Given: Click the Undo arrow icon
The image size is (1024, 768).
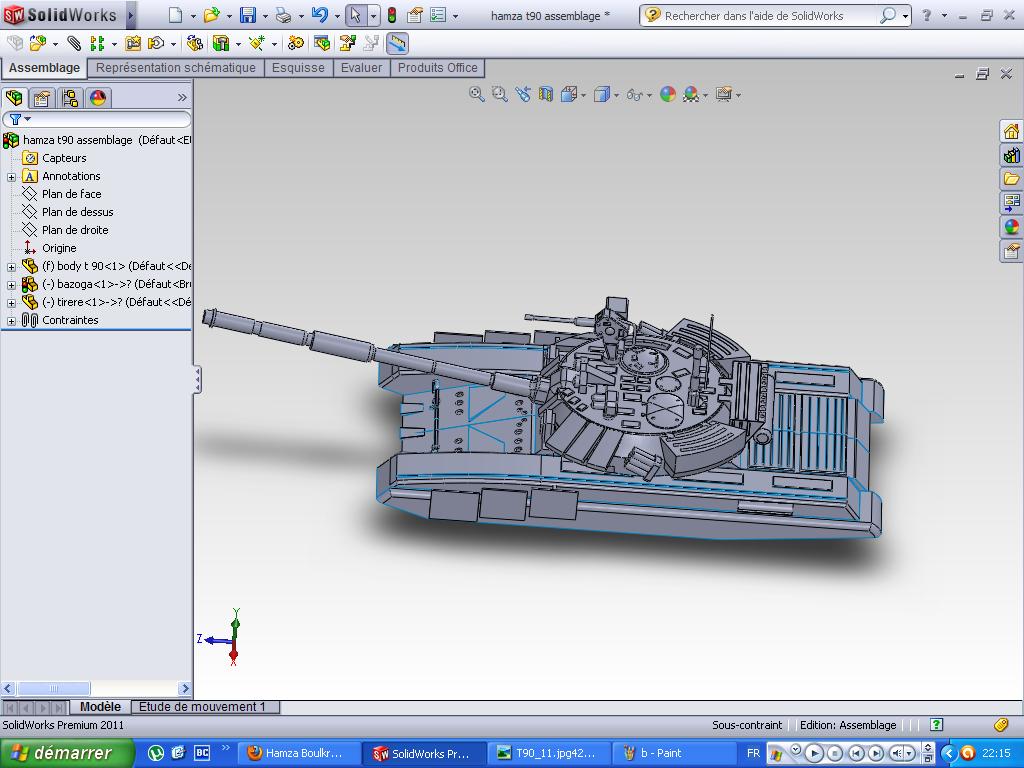Looking at the screenshot, I should click(x=319, y=15).
